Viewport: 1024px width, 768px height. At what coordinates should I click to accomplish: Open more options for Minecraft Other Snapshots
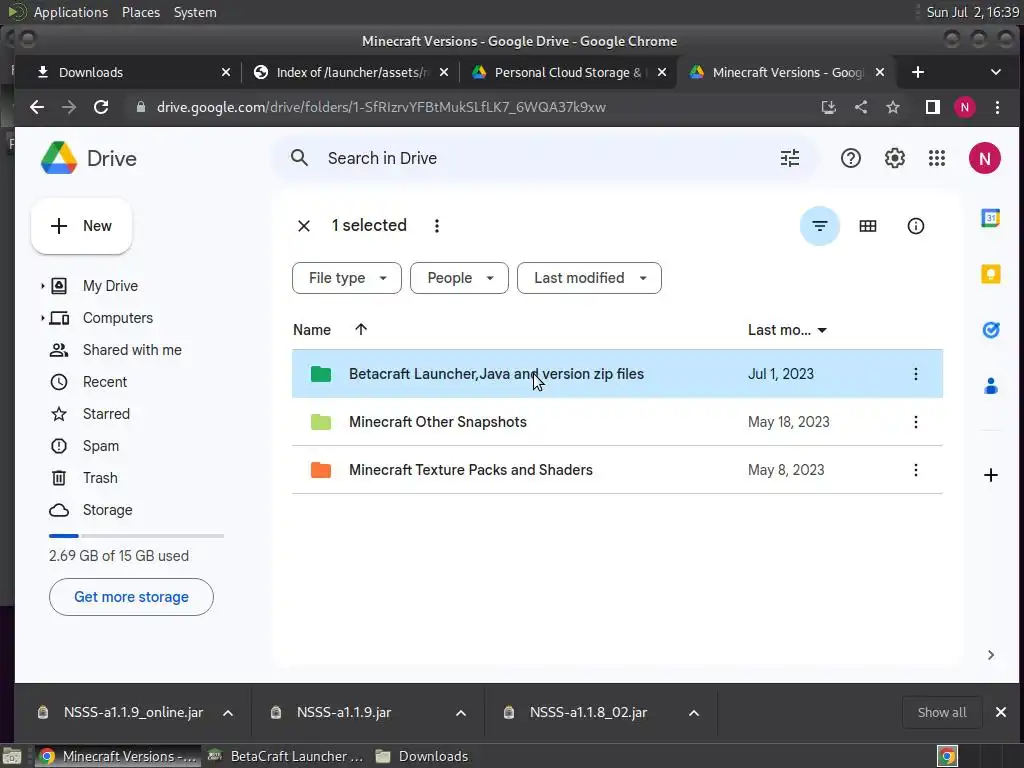click(916, 422)
